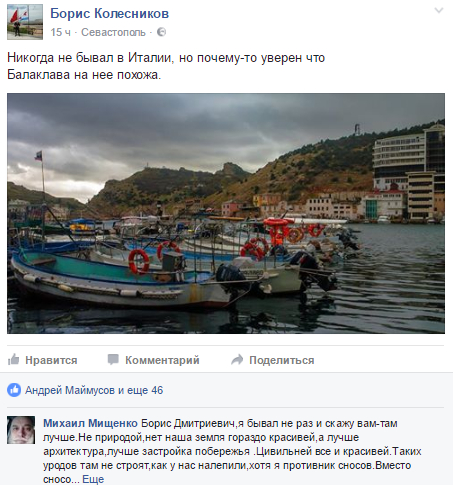
Task: Open the Balaklava harbor photo
Action: (226, 213)
